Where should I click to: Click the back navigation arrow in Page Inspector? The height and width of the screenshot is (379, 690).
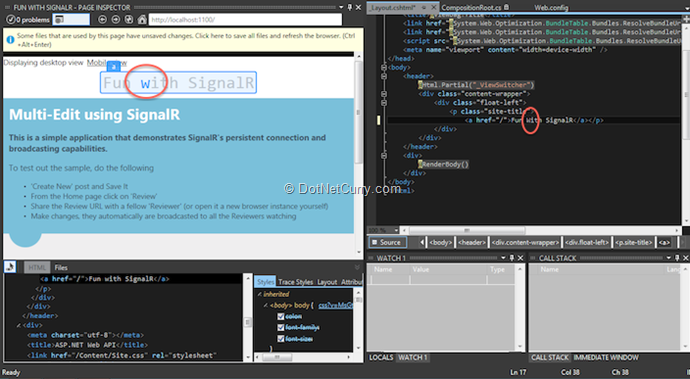point(102,19)
